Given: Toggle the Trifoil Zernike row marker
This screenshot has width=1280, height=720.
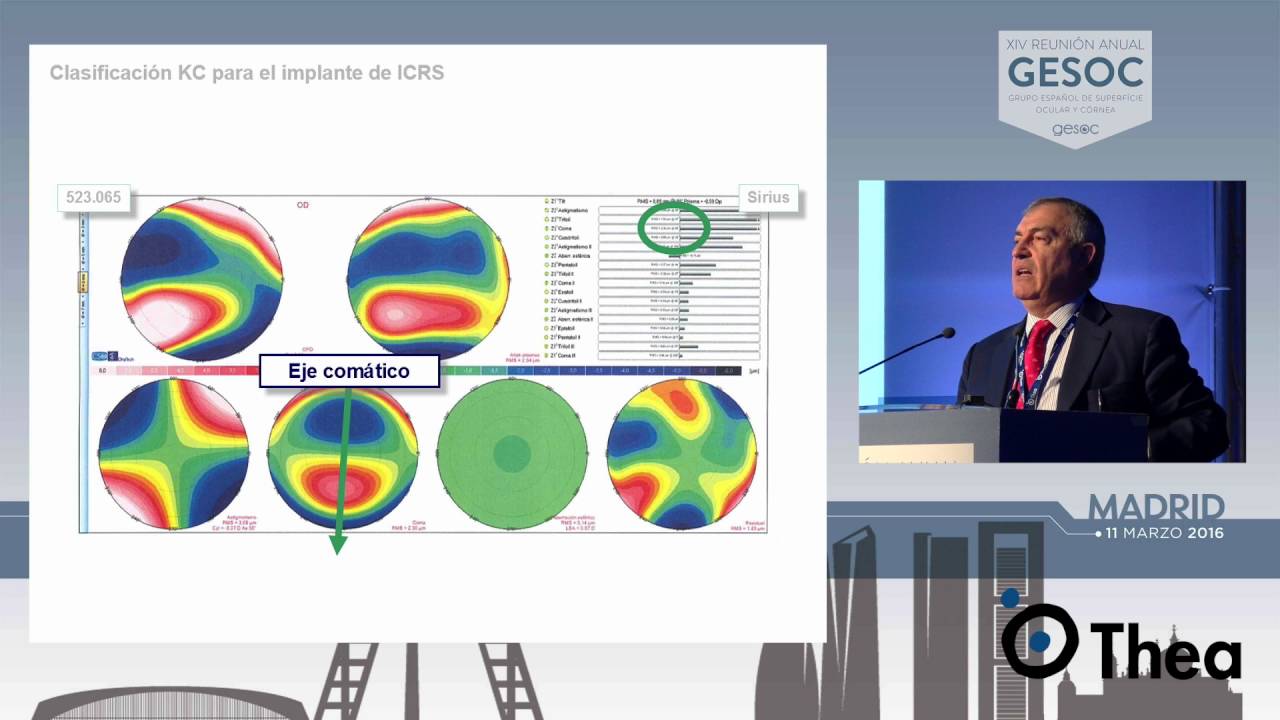Looking at the screenshot, I should pos(547,219).
